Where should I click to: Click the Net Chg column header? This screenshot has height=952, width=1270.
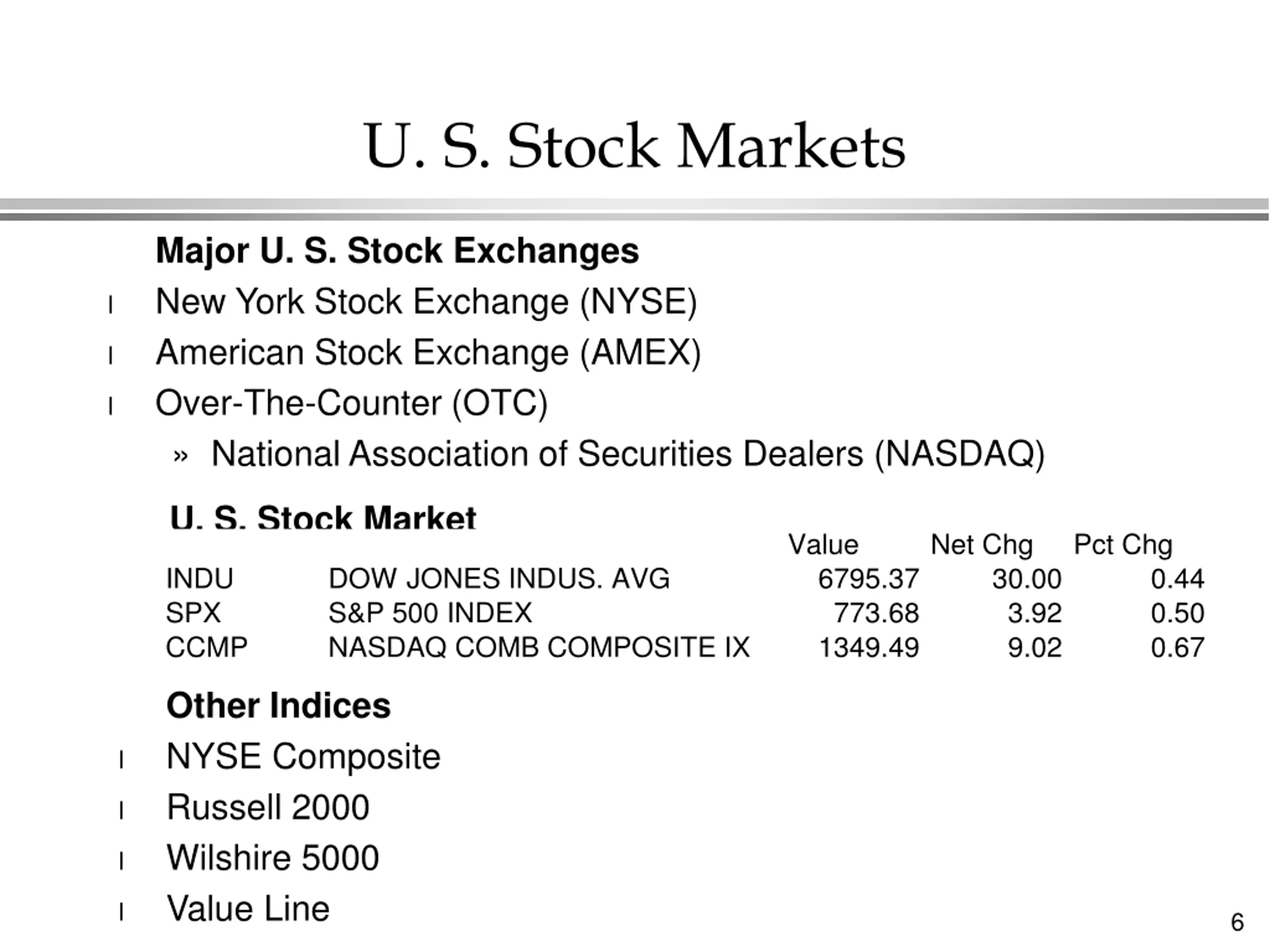[x=982, y=544]
